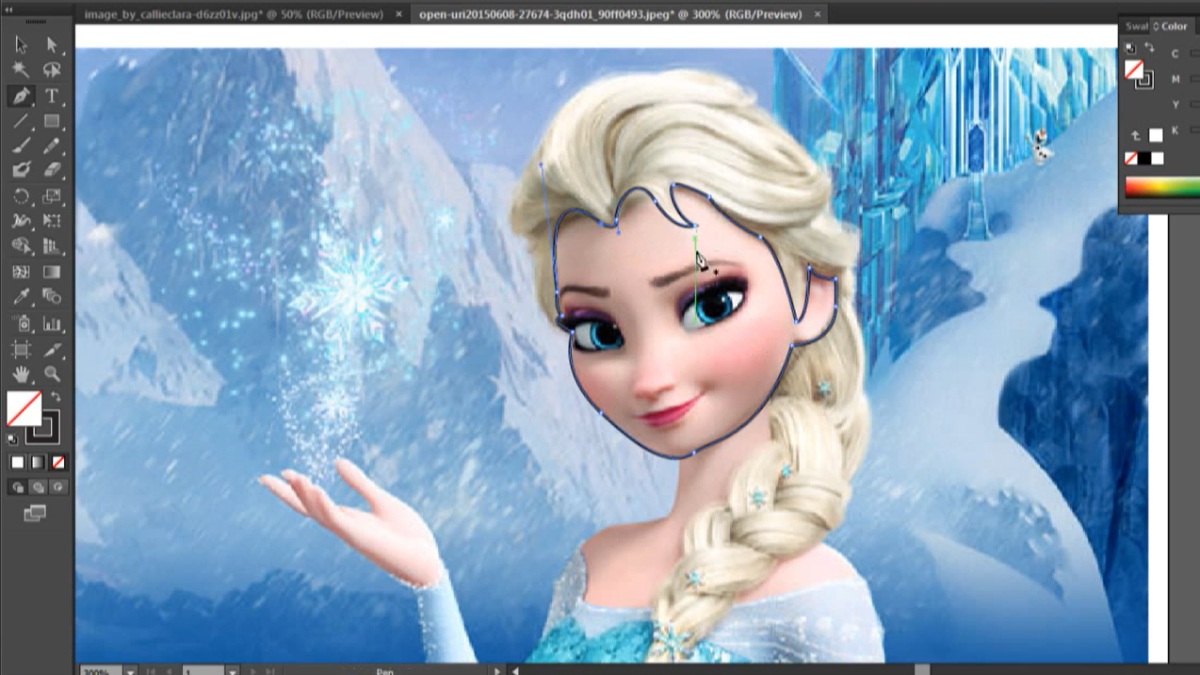Select the Eraser tool
The image size is (1200, 675).
click(x=52, y=170)
